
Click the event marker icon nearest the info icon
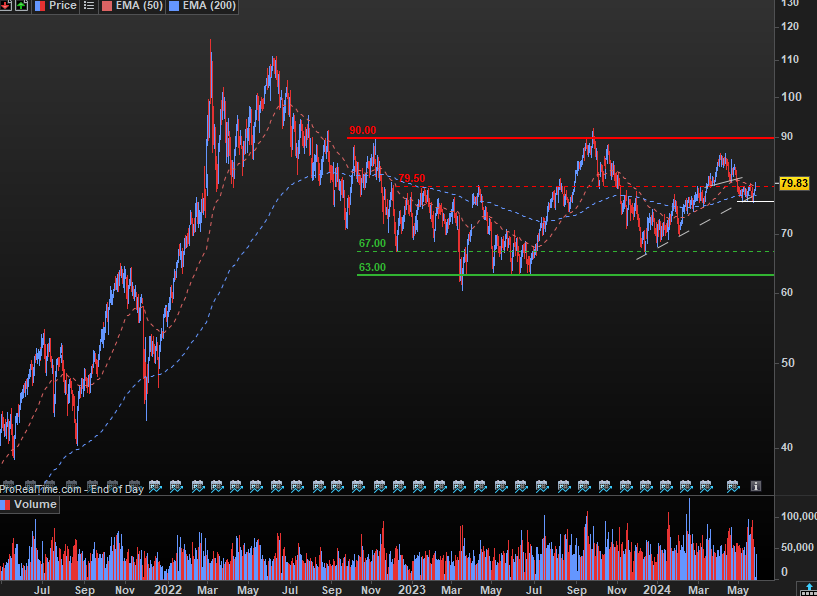(x=733, y=486)
